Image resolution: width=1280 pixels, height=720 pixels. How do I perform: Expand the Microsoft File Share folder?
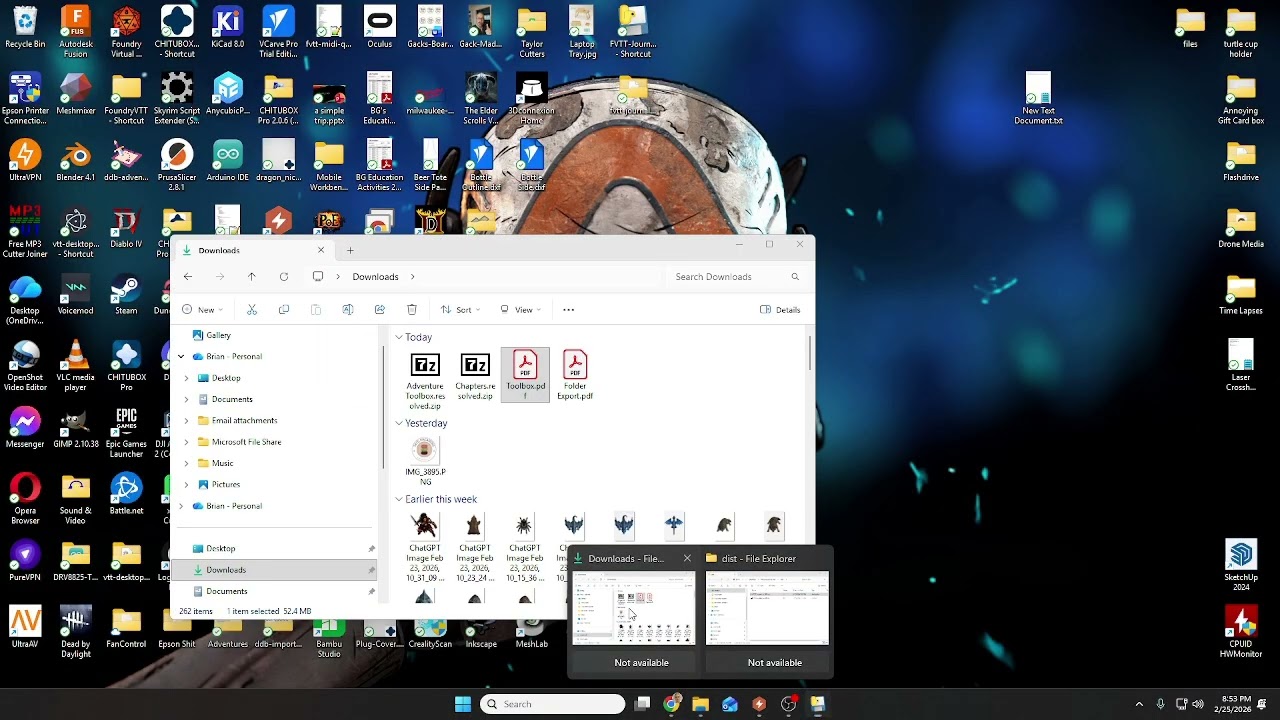tap(186, 442)
